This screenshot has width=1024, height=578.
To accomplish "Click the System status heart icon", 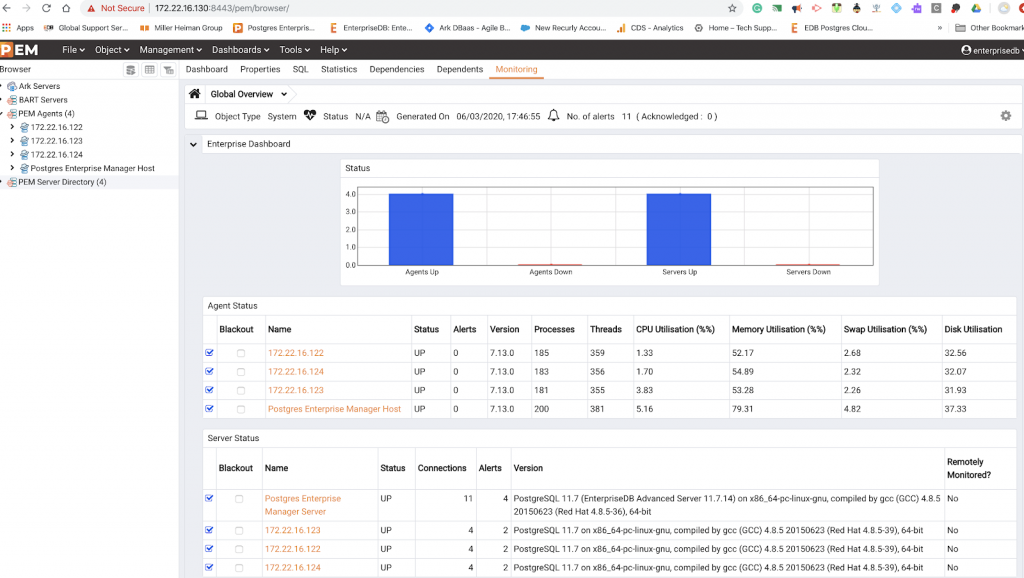I will [x=310, y=116].
